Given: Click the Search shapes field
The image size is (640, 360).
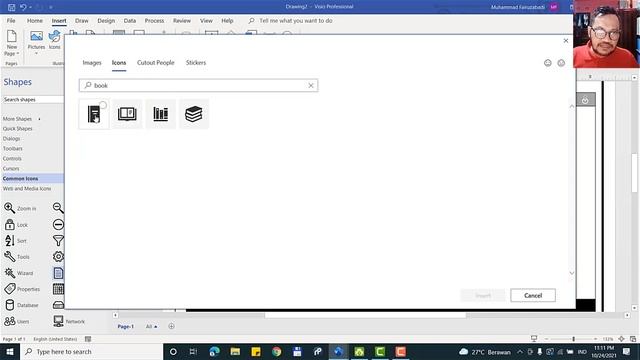Looking at the screenshot, I should point(33,100).
